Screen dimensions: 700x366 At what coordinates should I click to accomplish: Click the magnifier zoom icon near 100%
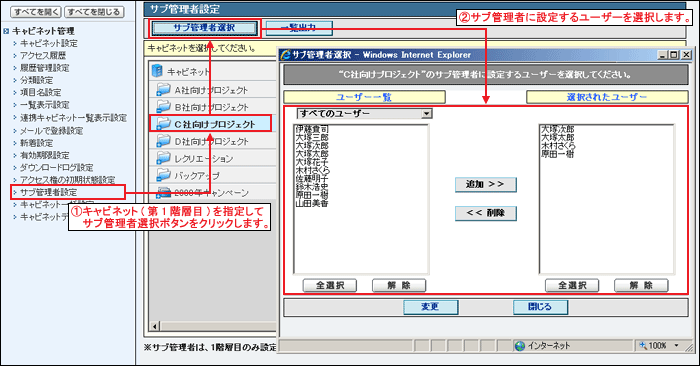[x=643, y=345]
